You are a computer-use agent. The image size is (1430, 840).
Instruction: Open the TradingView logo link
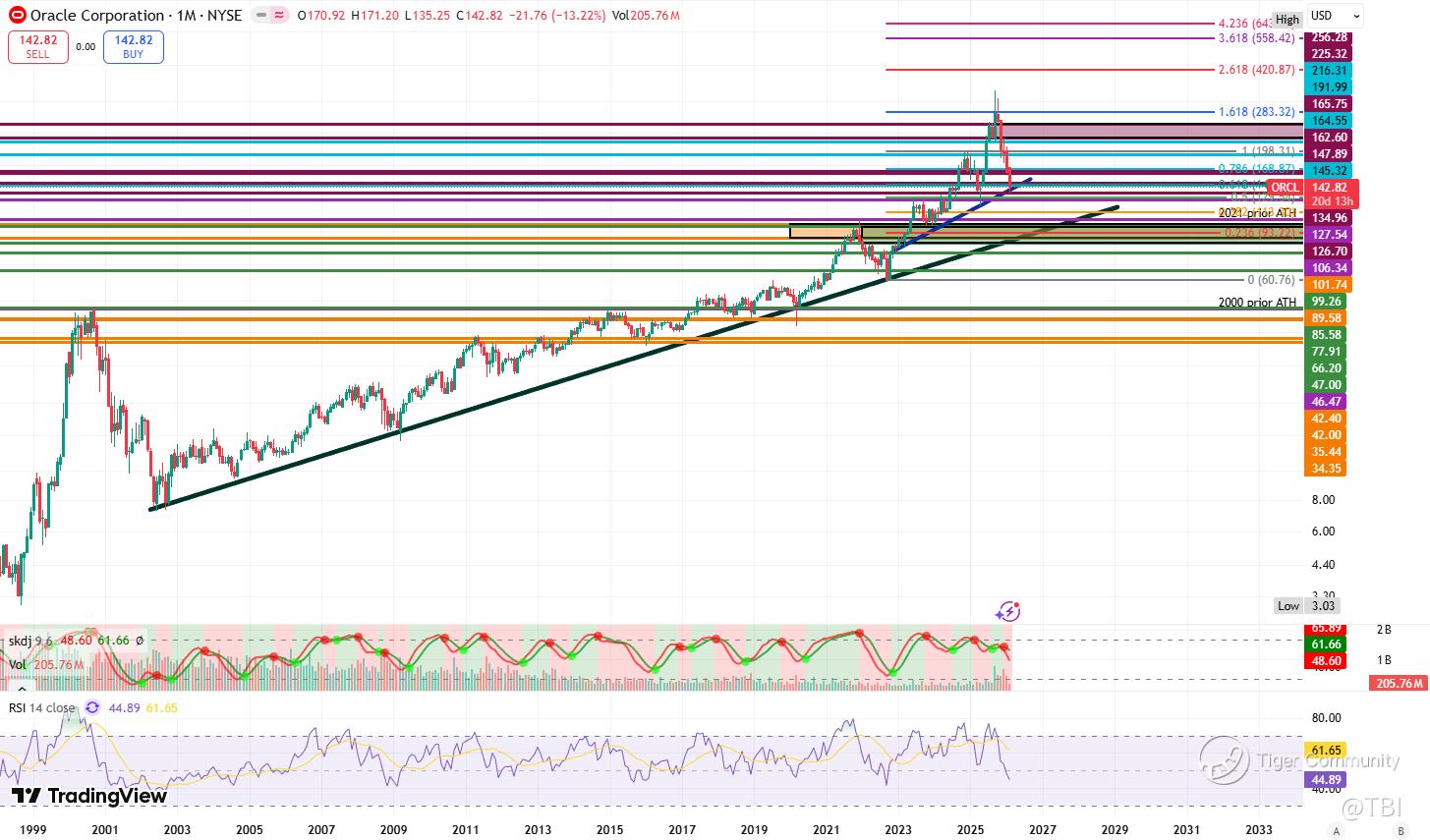pos(89,795)
